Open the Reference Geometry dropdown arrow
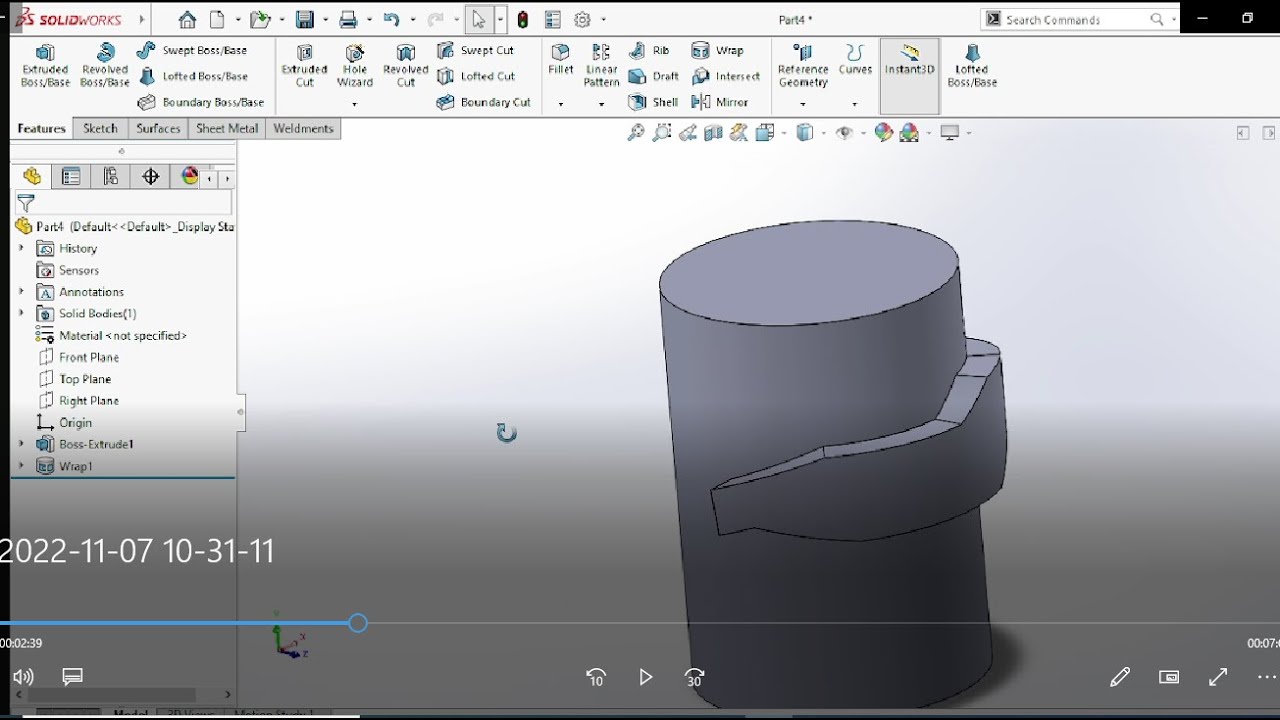The width and height of the screenshot is (1280, 720). (803, 103)
